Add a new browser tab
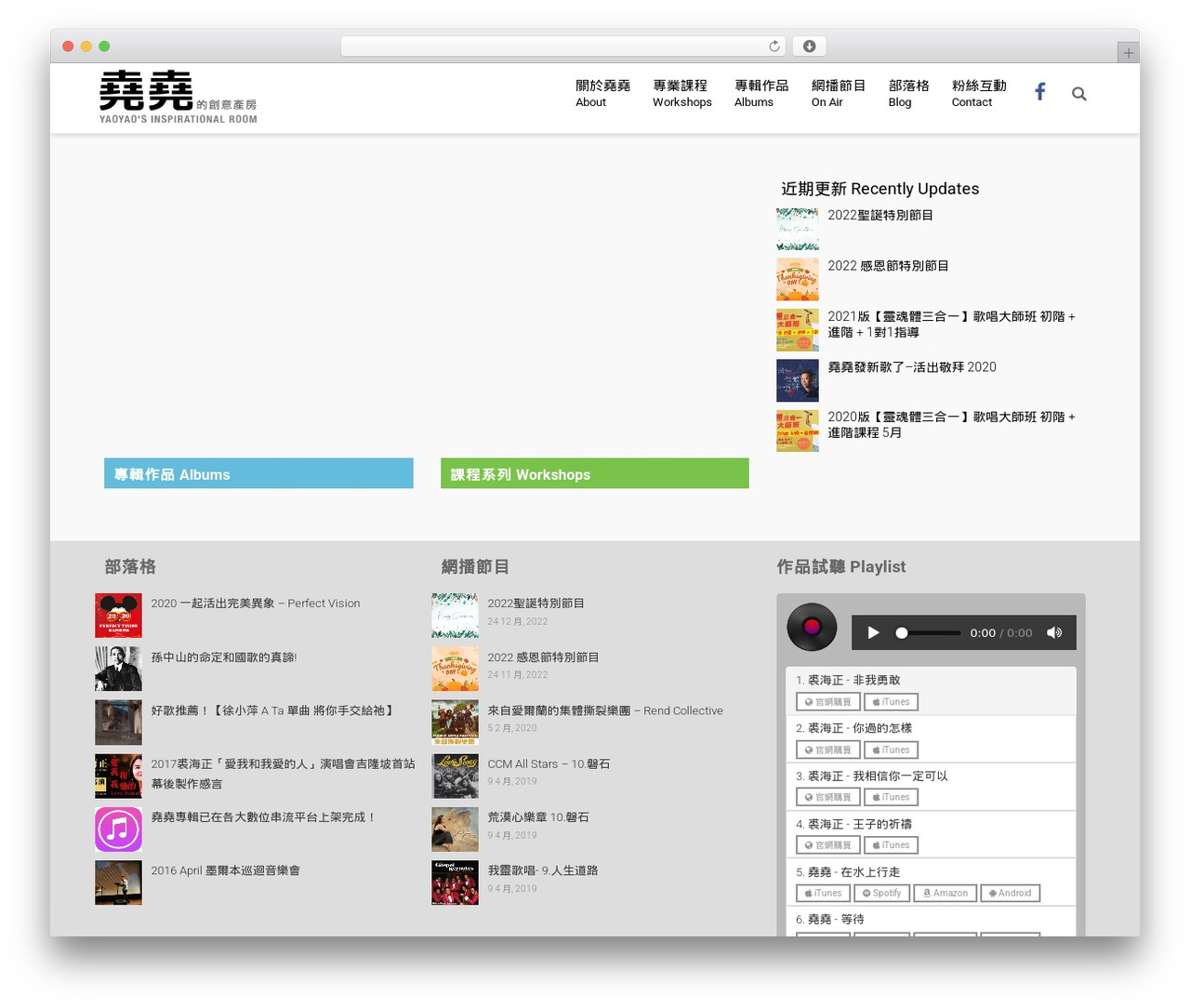The height and width of the screenshot is (1008, 1190). pyautogui.click(x=1128, y=53)
